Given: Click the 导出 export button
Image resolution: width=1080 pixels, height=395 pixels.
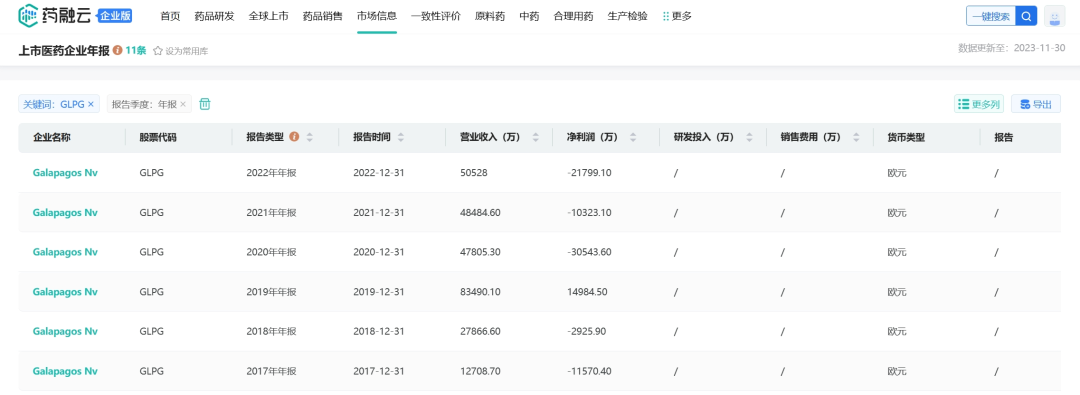Looking at the screenshot, I should [x=1036, y=104].
